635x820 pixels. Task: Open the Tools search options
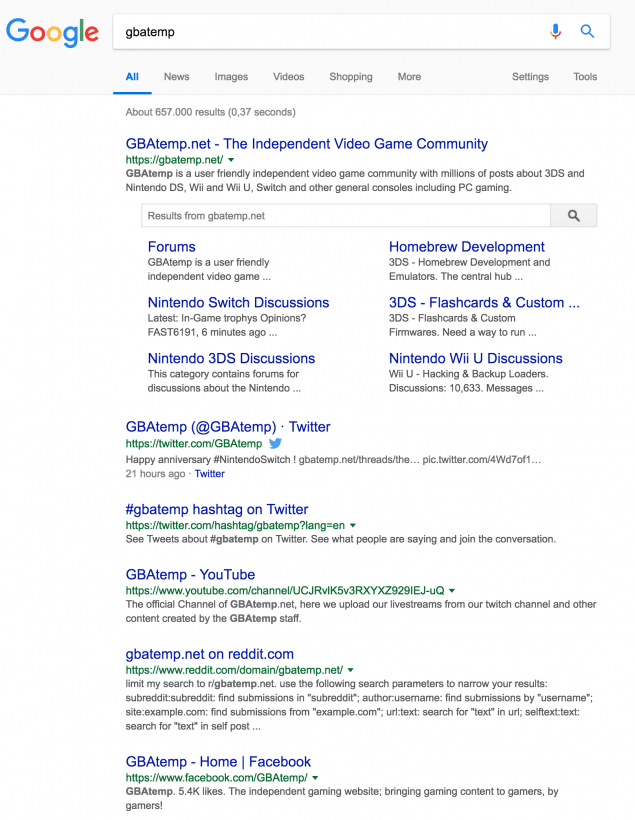point(585,77)
